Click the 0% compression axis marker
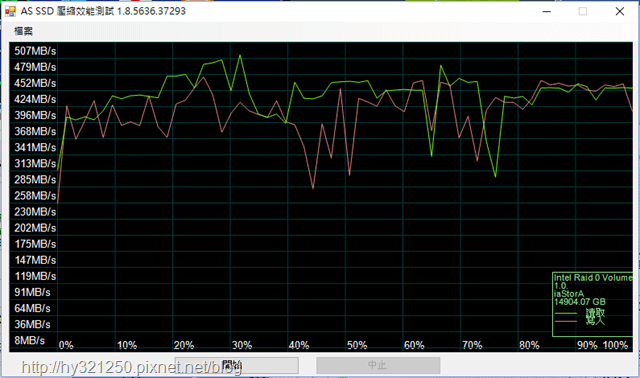The height and width of the screenshot is (378, 640). tap(66, 345)
